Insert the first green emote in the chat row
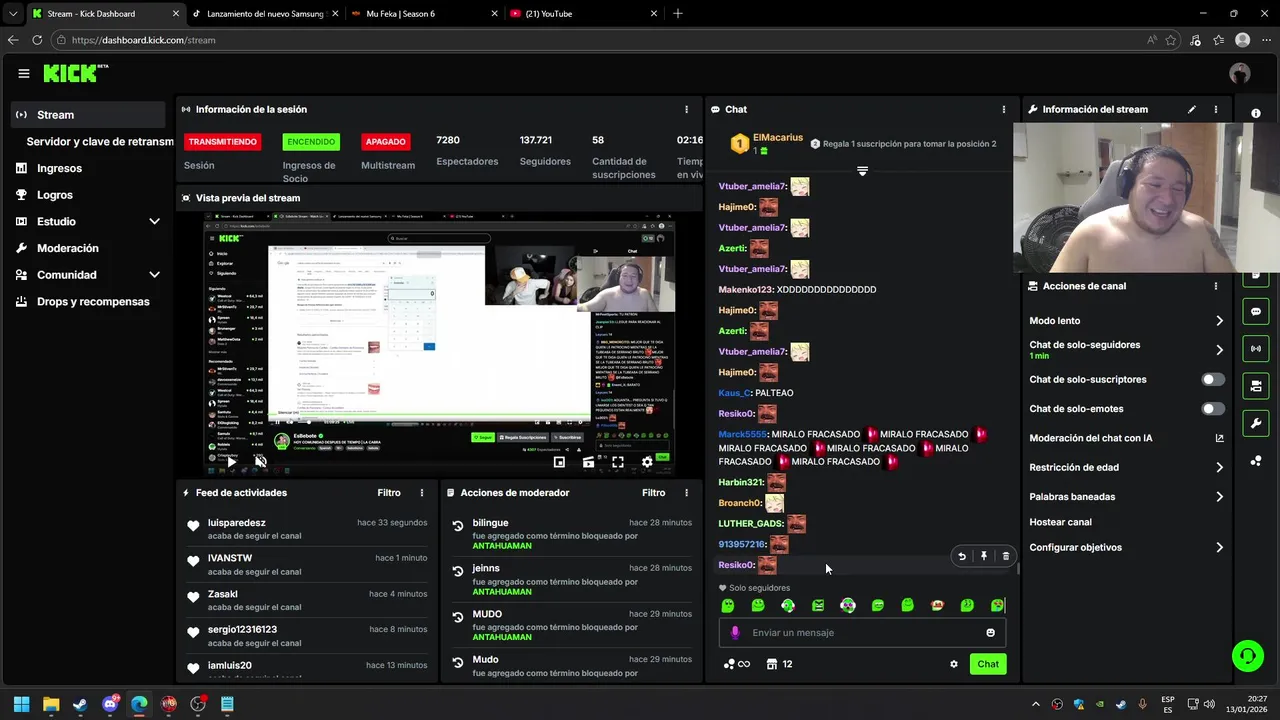Screen dimensions: 1280x720 tap(728, 606)
